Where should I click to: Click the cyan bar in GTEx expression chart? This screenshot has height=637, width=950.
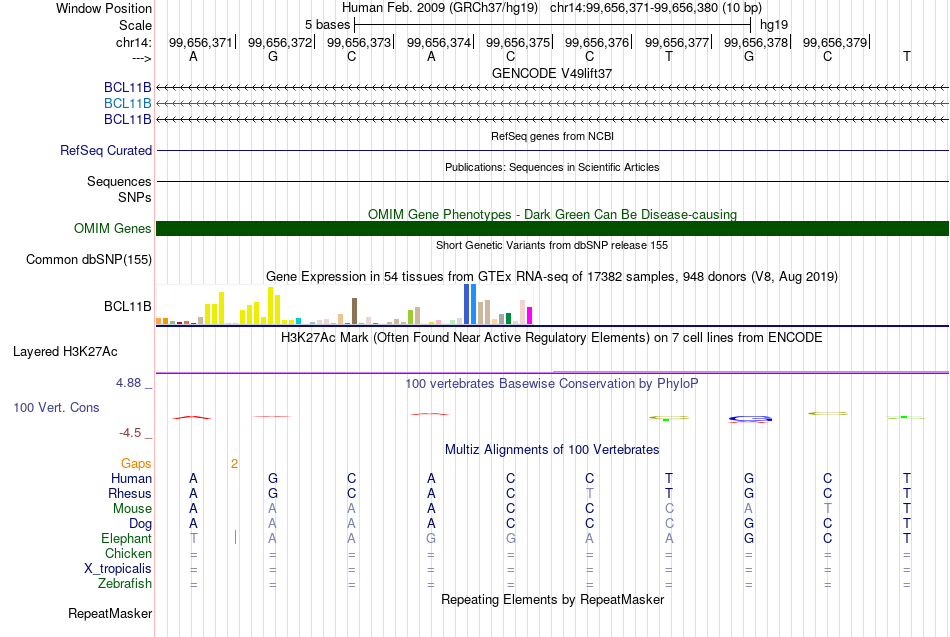298,321
